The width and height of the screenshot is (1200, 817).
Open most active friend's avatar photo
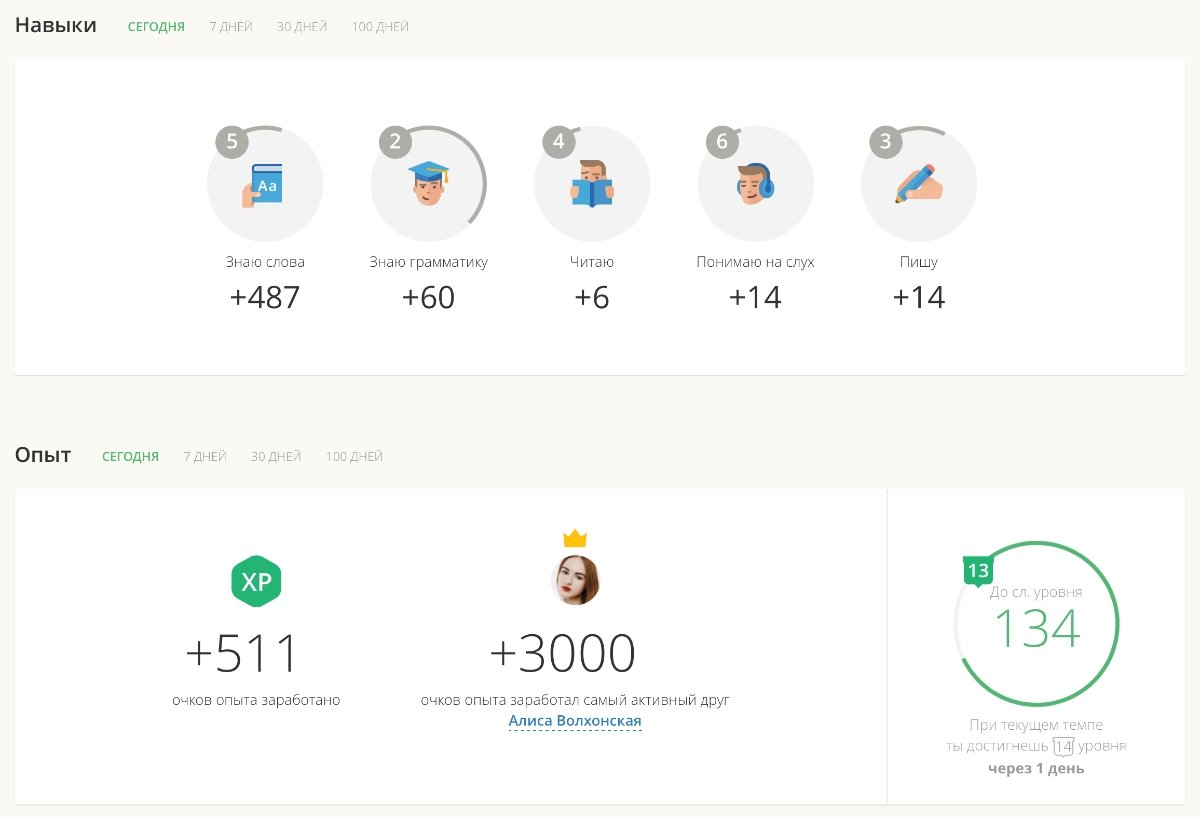[575, 581]
